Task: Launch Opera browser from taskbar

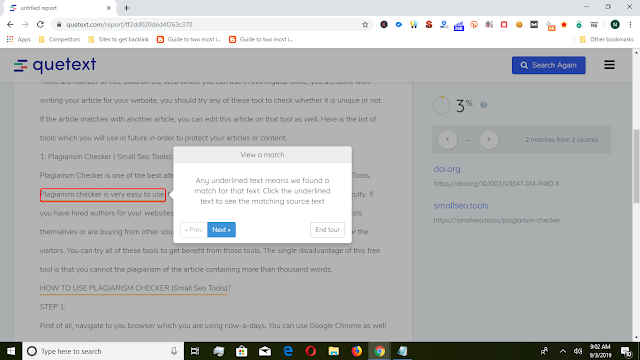Action: point(311,351)
